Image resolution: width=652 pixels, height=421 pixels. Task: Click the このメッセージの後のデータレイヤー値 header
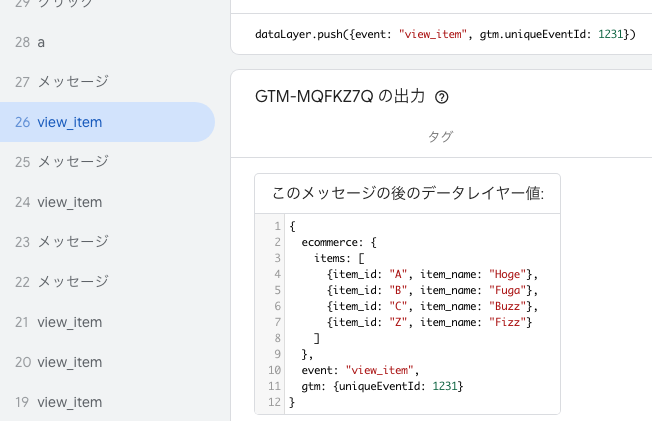click(408, 193)
